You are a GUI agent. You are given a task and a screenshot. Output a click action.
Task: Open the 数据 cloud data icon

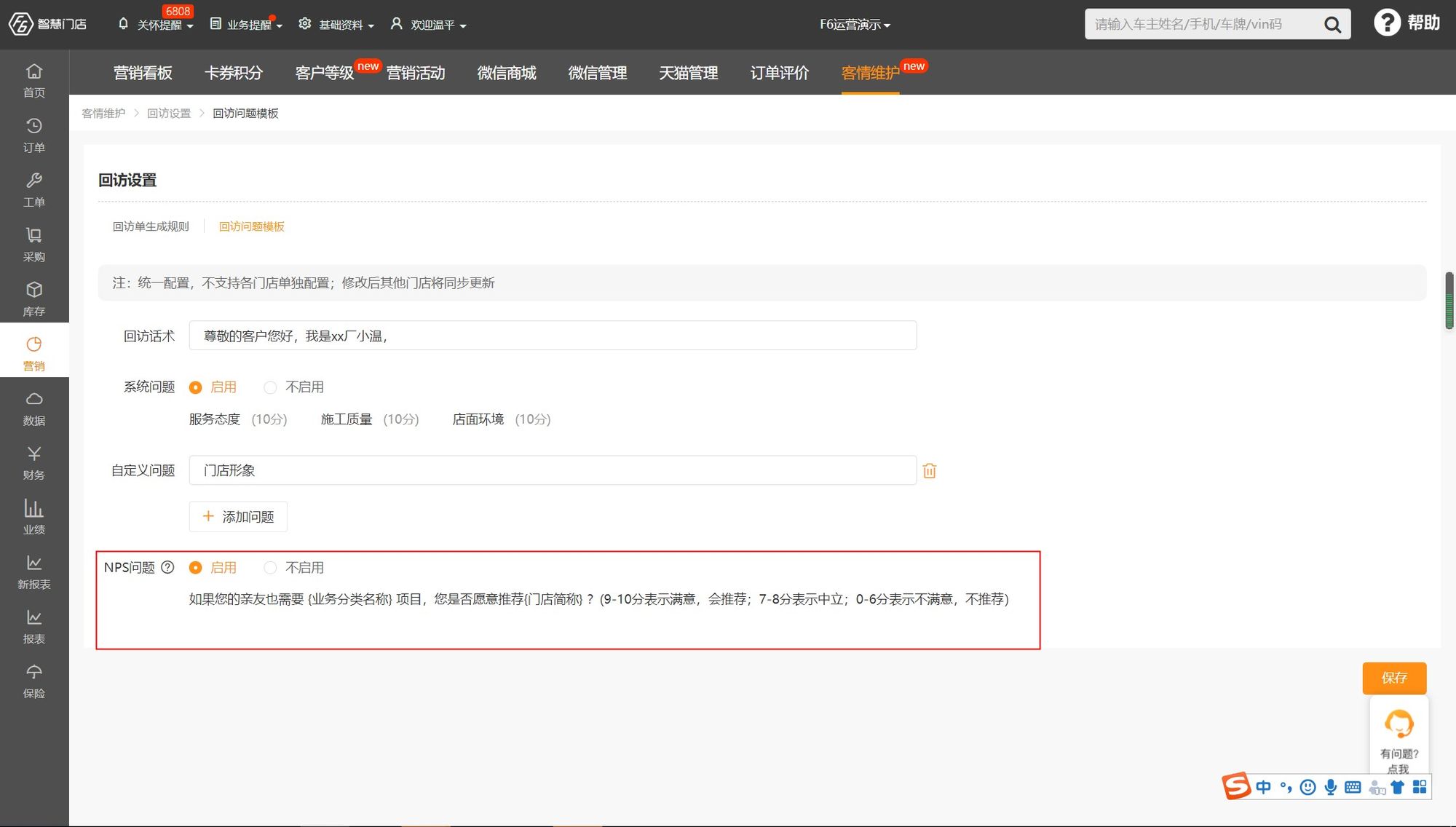[34, 408]
